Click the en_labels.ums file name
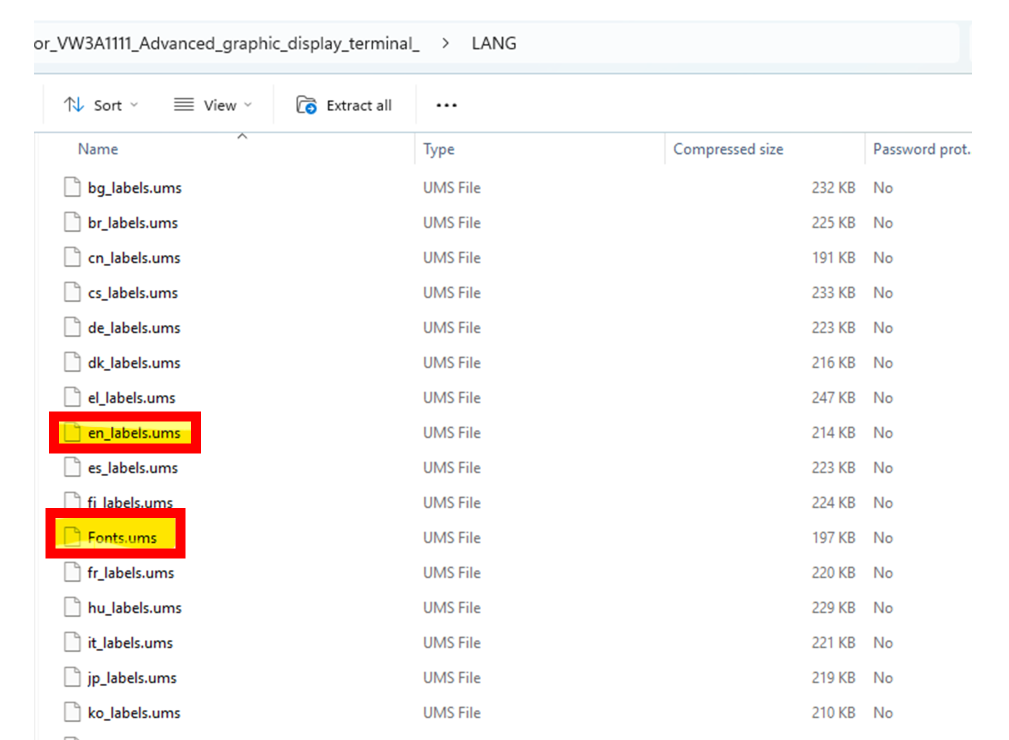This screenshot has width=1009, height=740. pyautogui.click(x=134, y=433)
